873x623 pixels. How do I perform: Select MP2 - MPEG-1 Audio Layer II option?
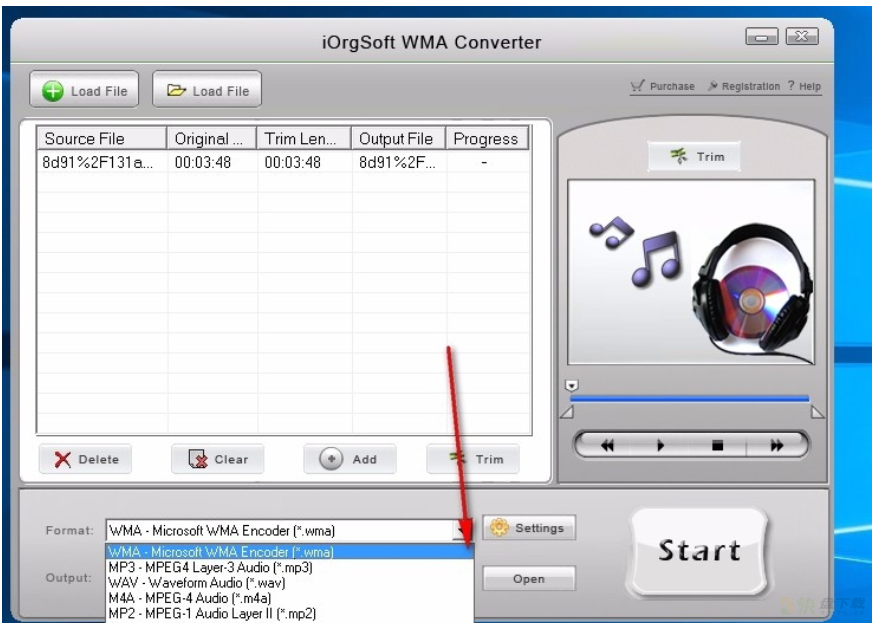pyautogui.click(x=290, y=614)
